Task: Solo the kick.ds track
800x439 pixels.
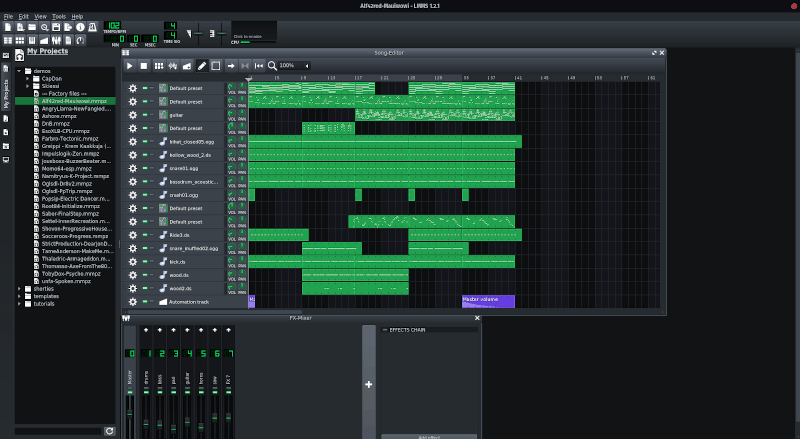Action: point(152,261)
